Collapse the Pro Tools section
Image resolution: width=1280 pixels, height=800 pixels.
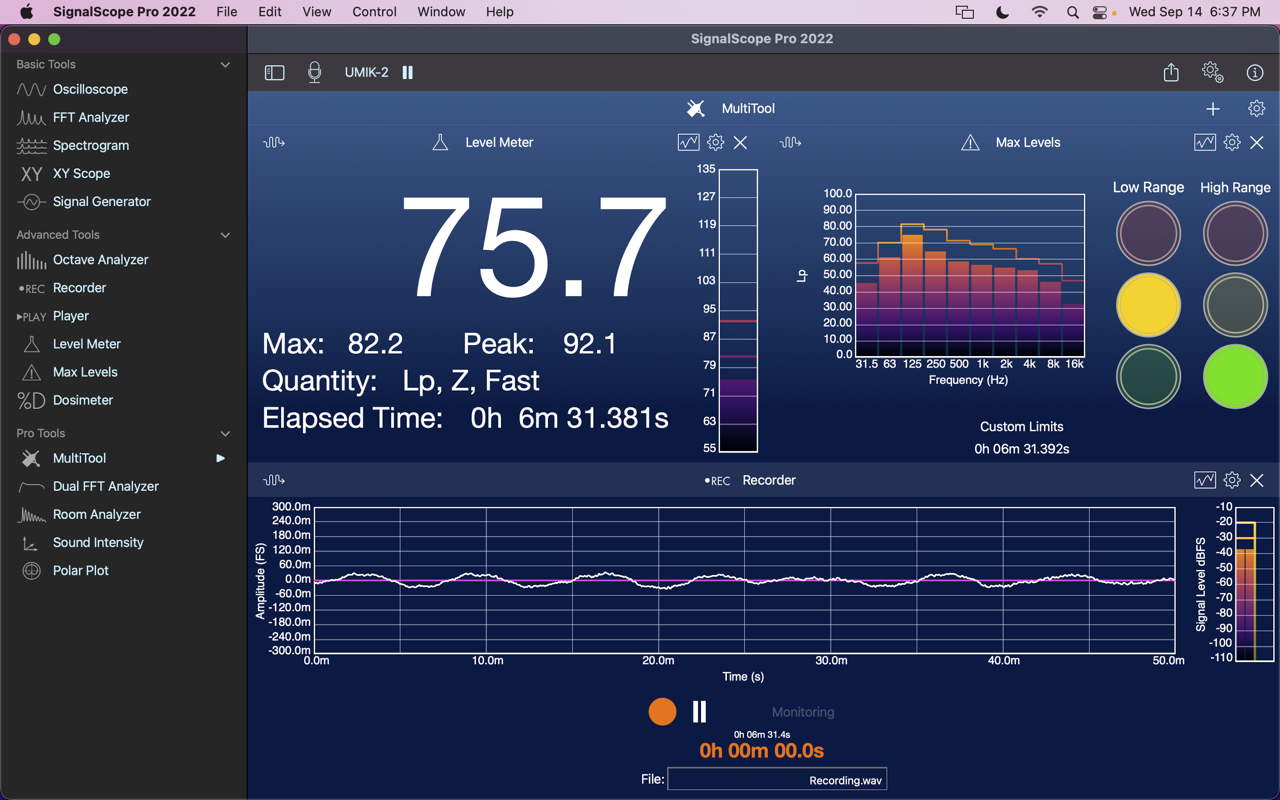[225, 433]
